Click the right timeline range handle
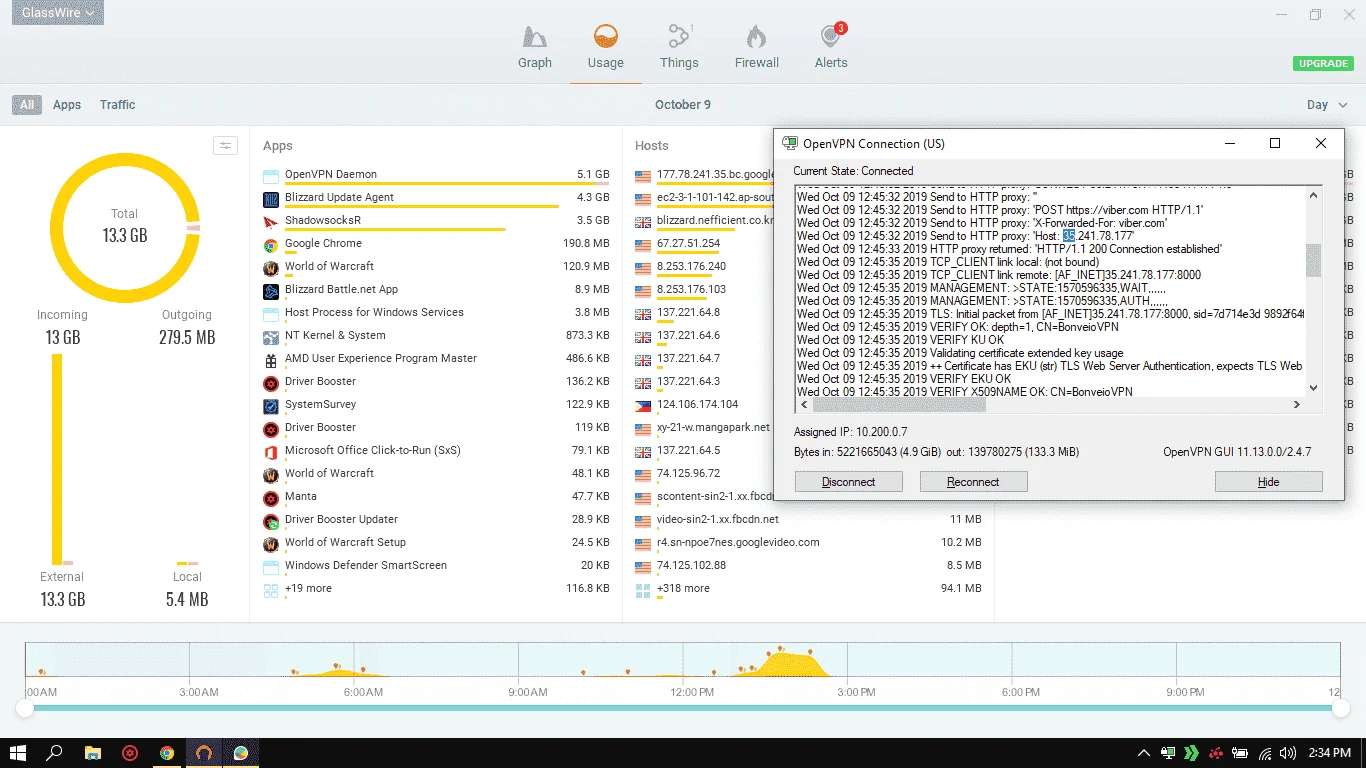1366x768 pixels. click(1341, 708)
